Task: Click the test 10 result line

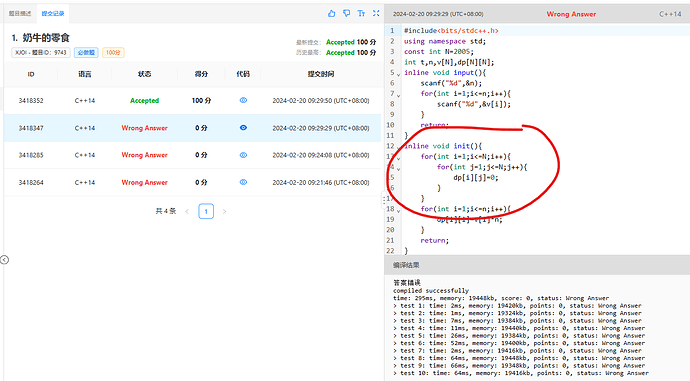Action: click(x=521, y=373)
